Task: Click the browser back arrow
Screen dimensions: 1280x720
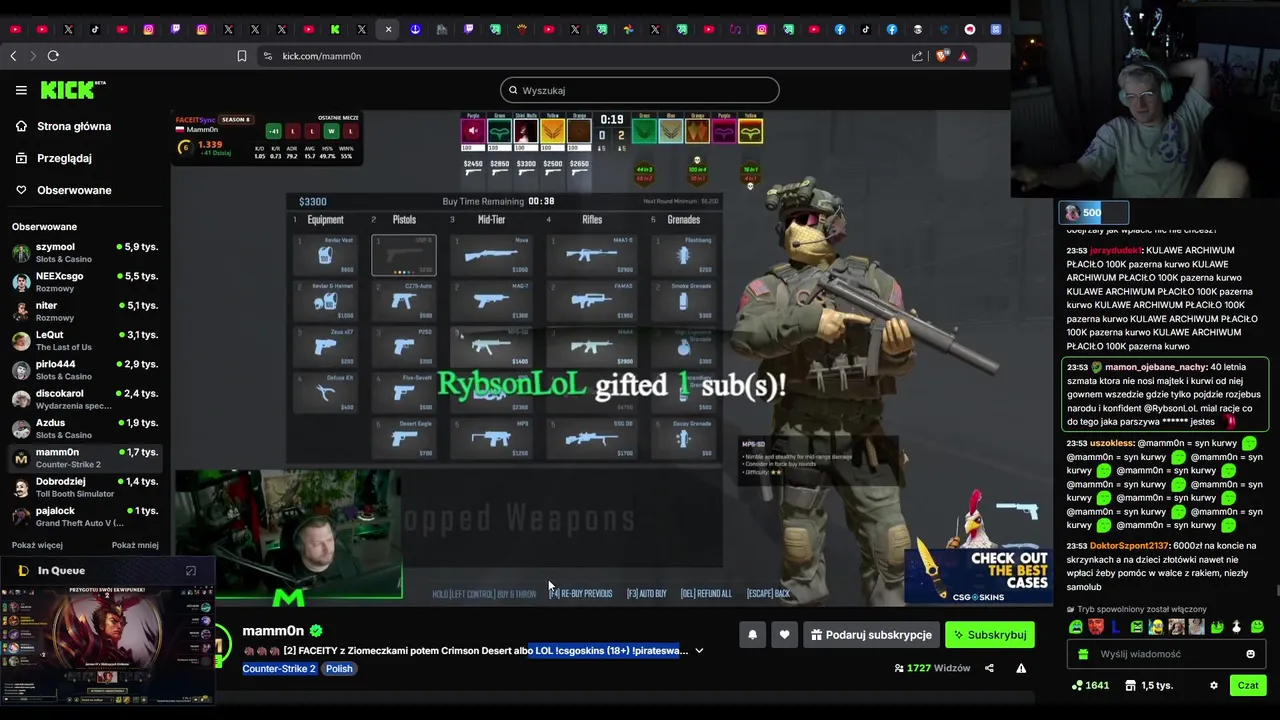Action: [14, 56]
